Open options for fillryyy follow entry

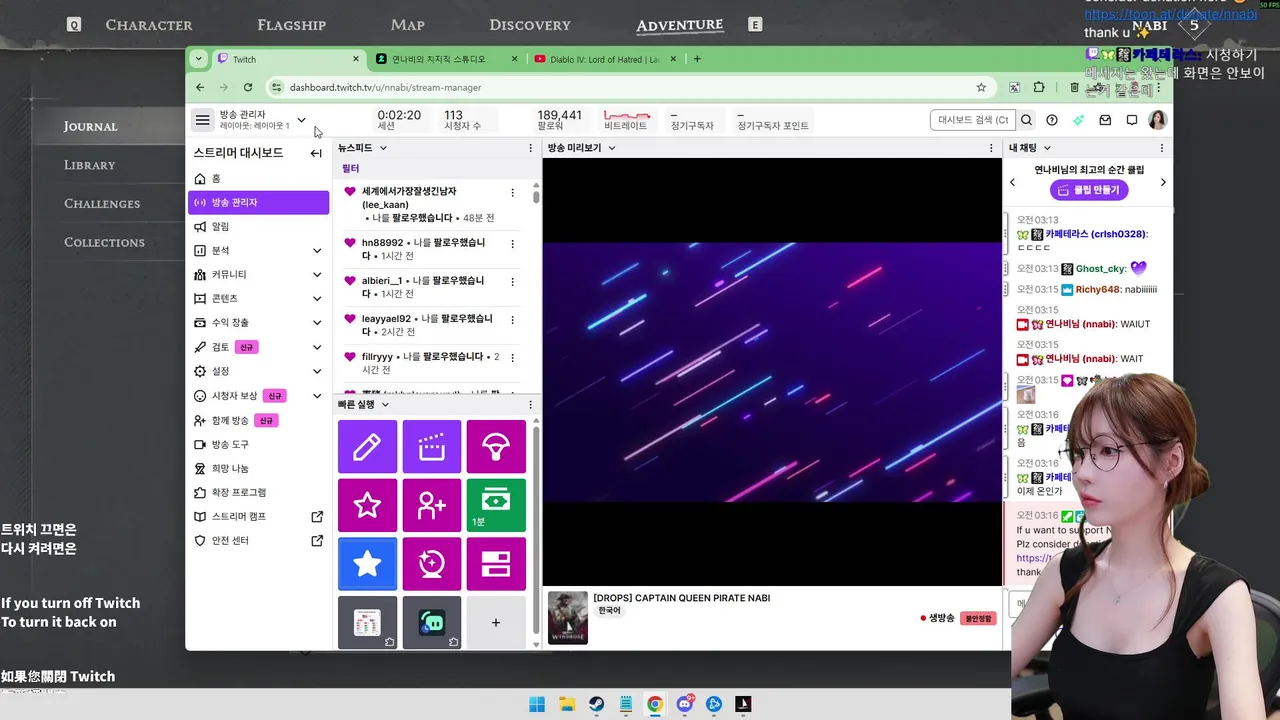512,357
